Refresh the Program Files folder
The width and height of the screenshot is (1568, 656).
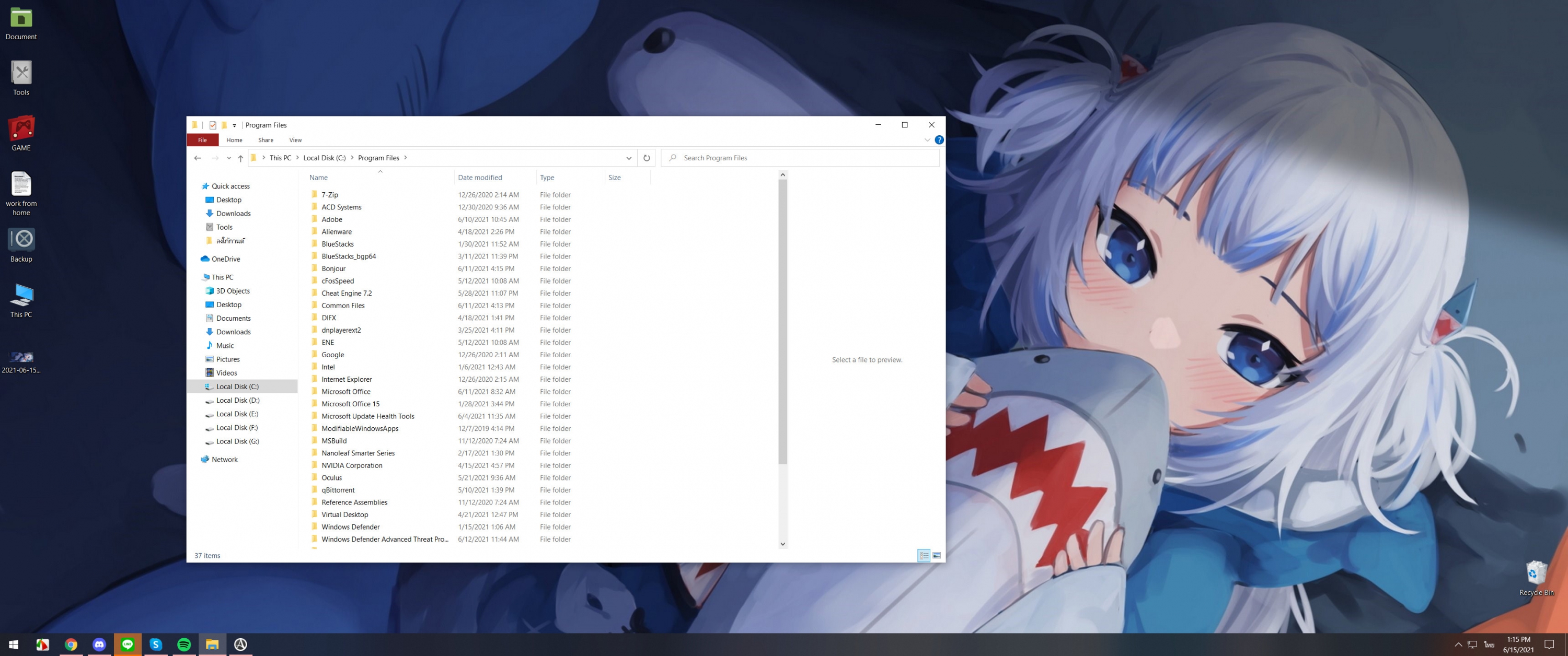coord(647,158)
